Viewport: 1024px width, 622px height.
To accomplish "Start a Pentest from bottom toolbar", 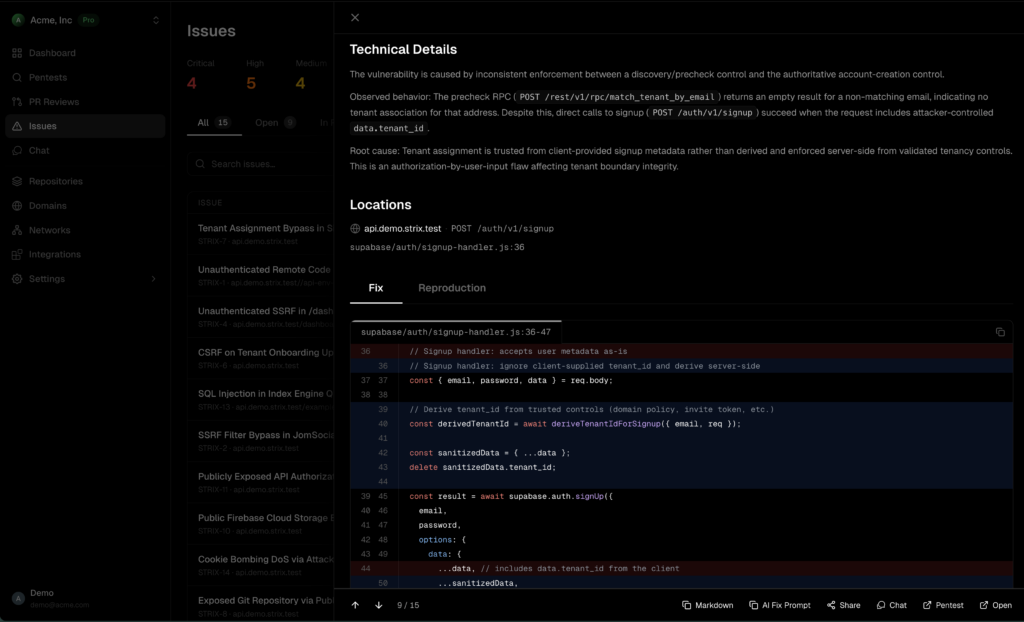I will point(943,605).
